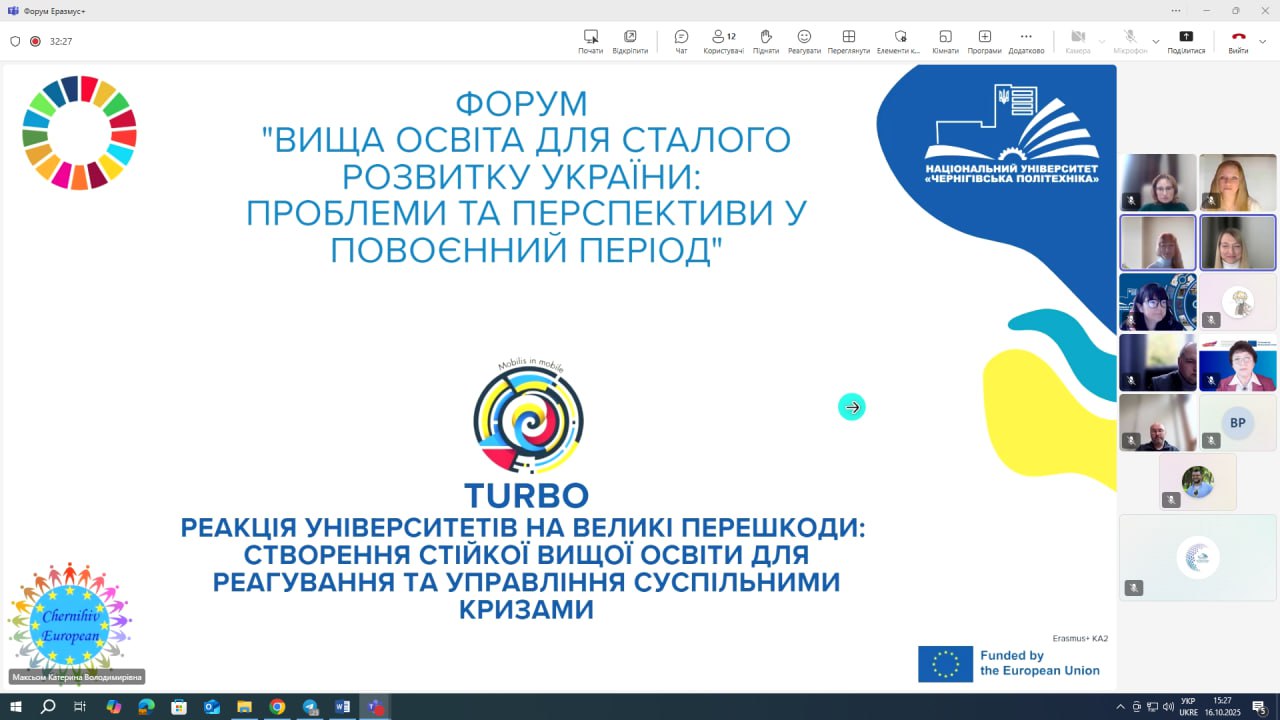Screen dimensions: 1280x720
Task: Open Programs (Програми) add-apps icon
Action: (984, 40)
